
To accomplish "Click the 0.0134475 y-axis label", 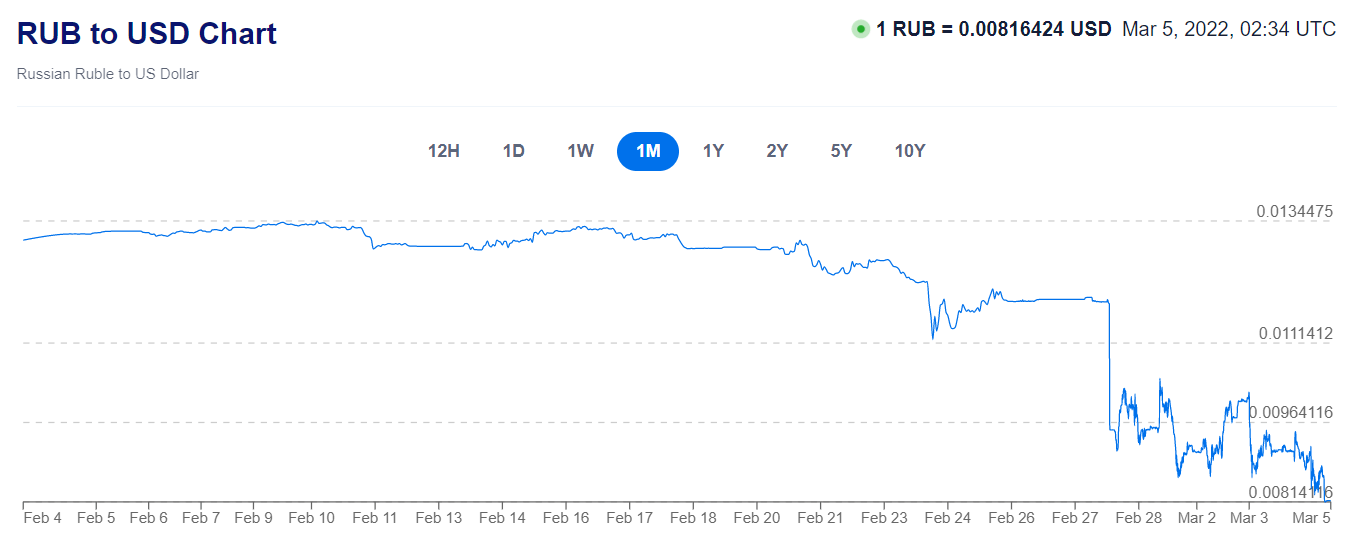I will [1294, 211].
